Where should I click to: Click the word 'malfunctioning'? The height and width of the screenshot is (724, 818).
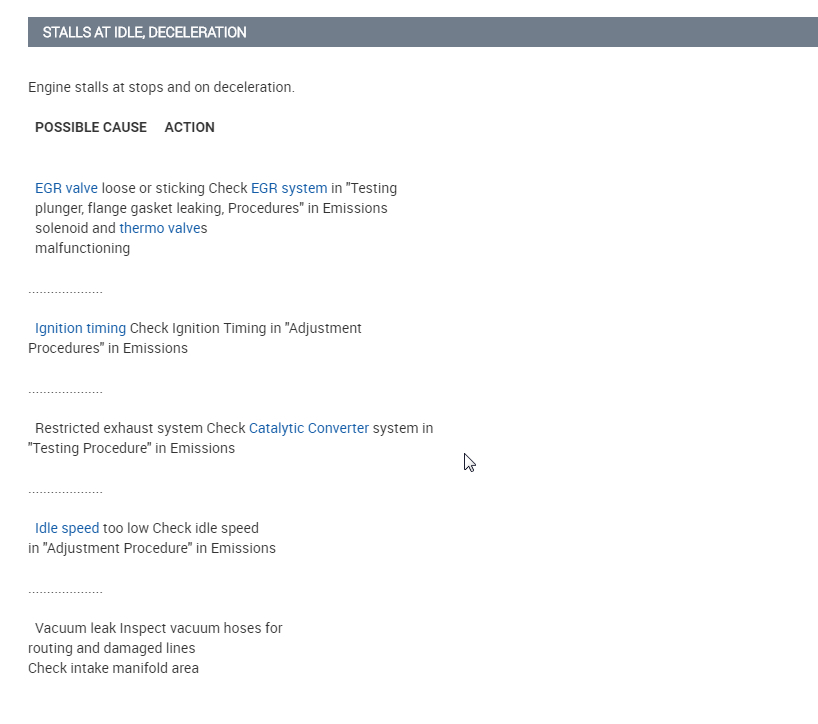(82, 248)
